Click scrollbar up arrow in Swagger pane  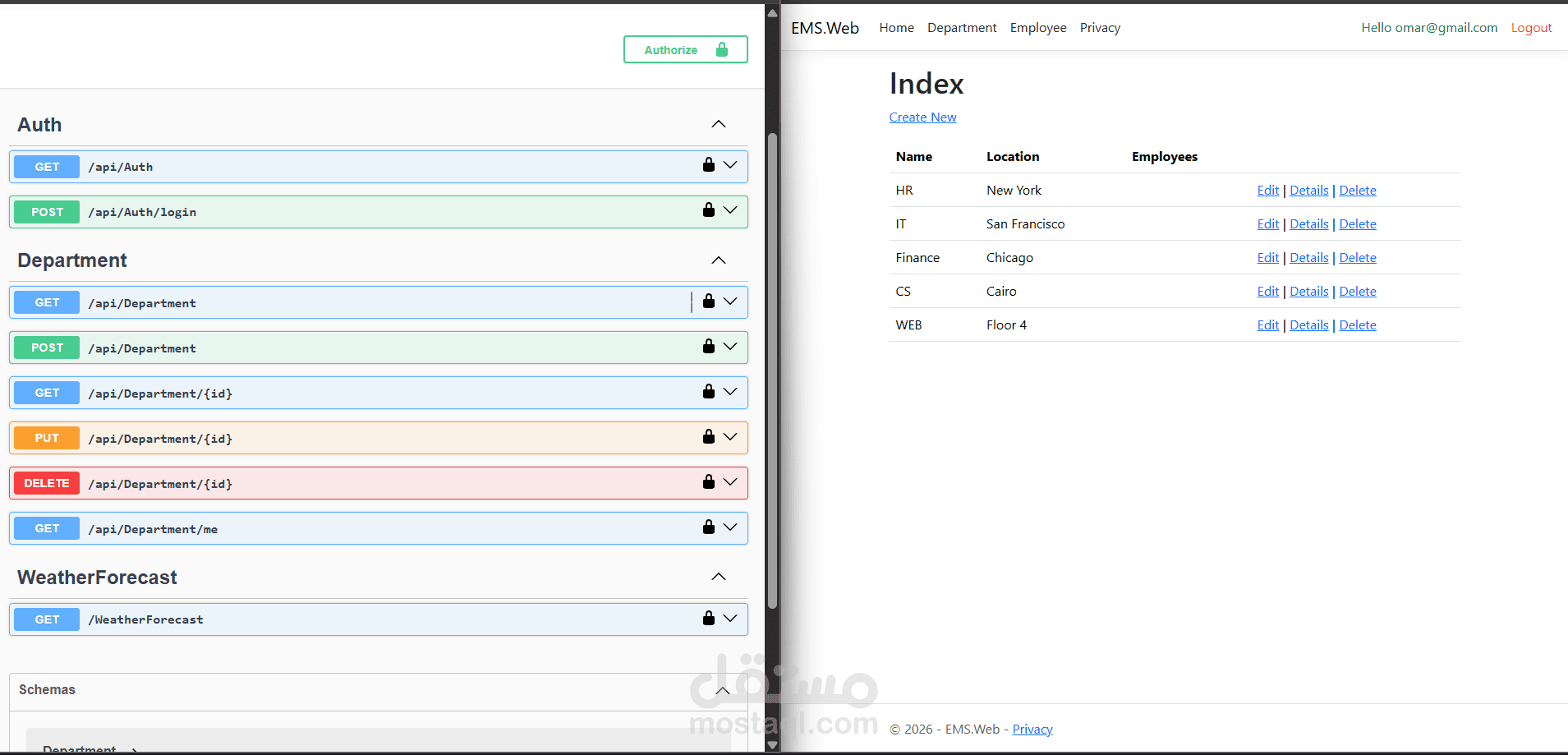(772, 12)
